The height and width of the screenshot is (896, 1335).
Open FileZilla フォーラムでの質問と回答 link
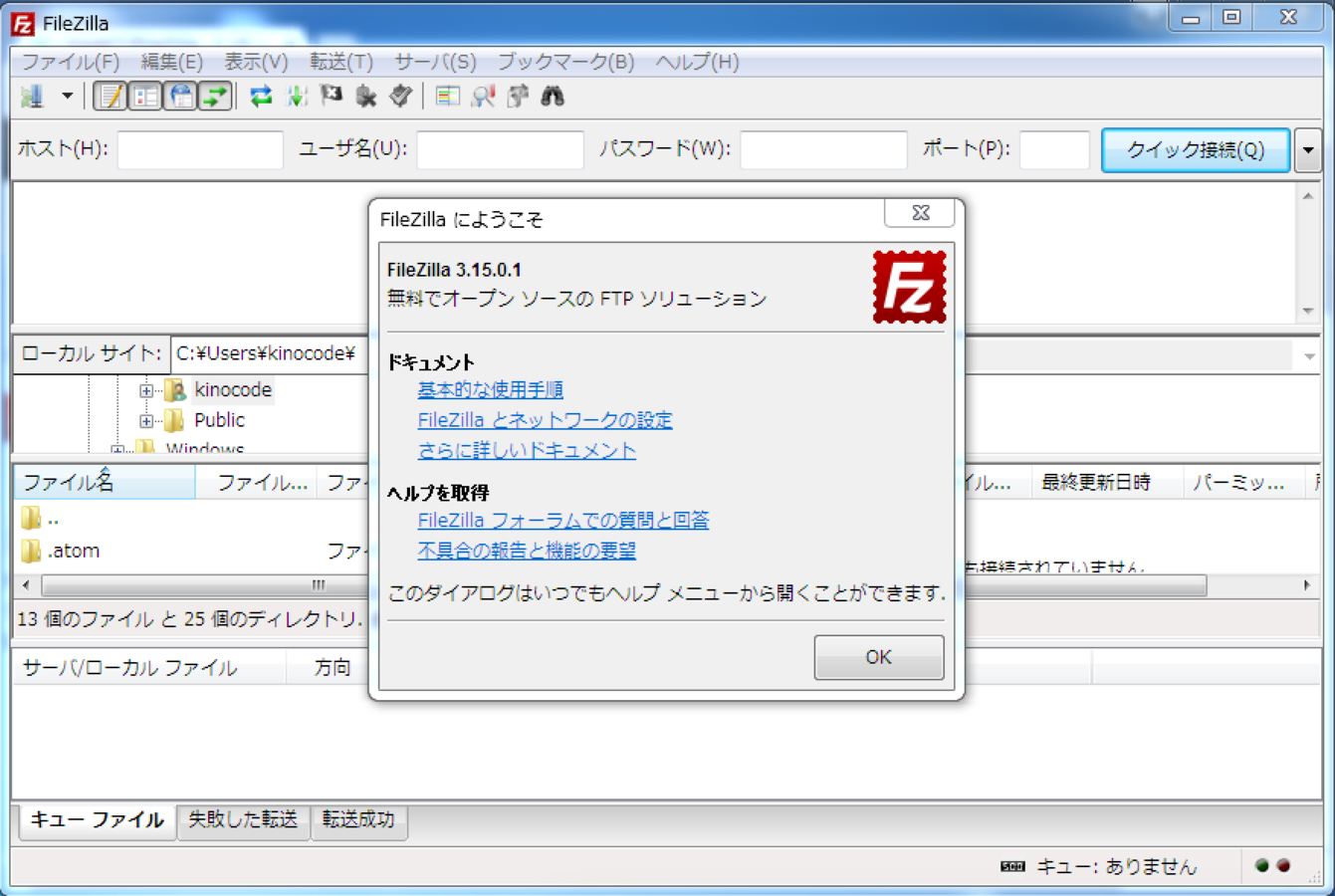563,520
